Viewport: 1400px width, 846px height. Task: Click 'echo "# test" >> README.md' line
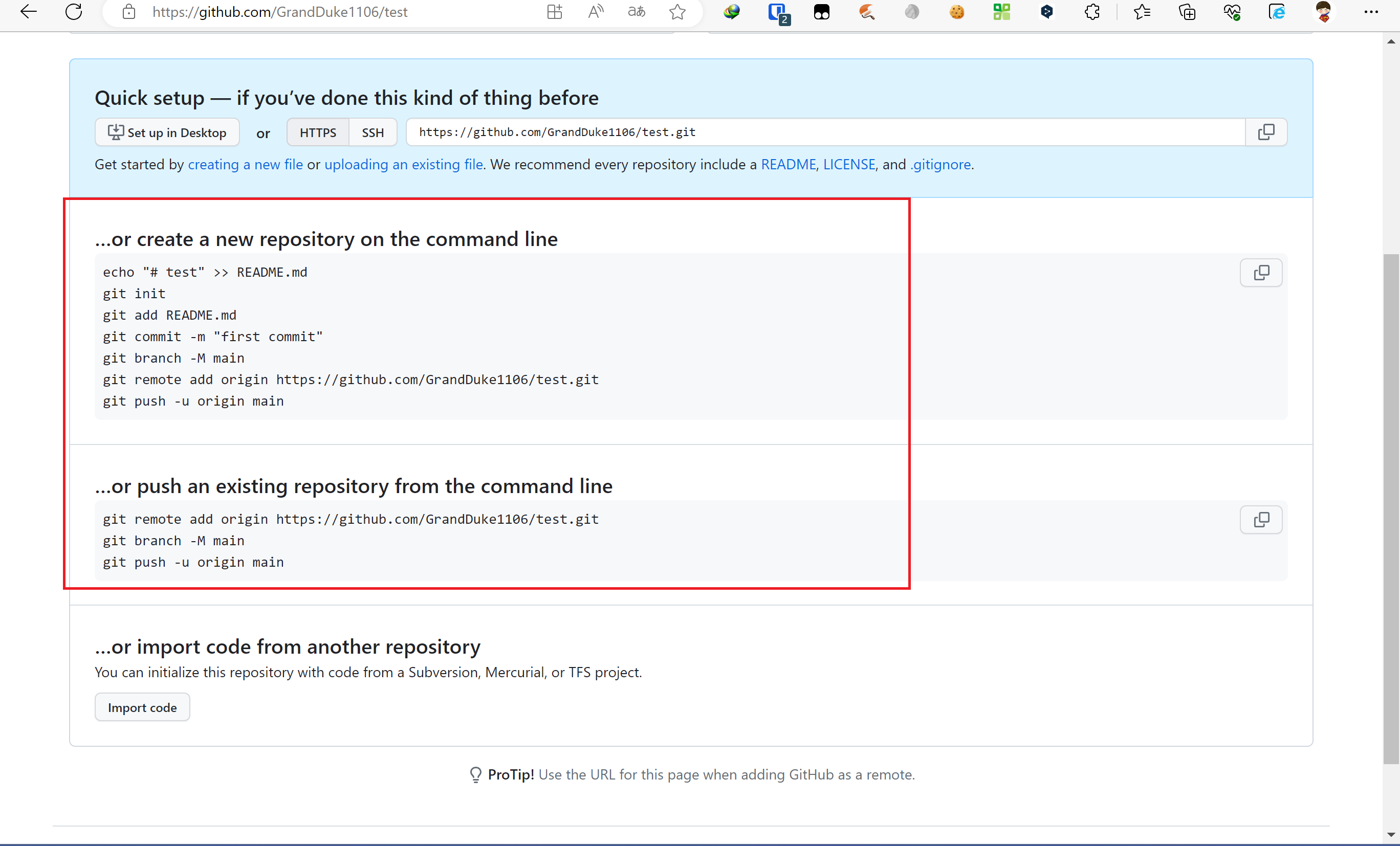point(205,273)
